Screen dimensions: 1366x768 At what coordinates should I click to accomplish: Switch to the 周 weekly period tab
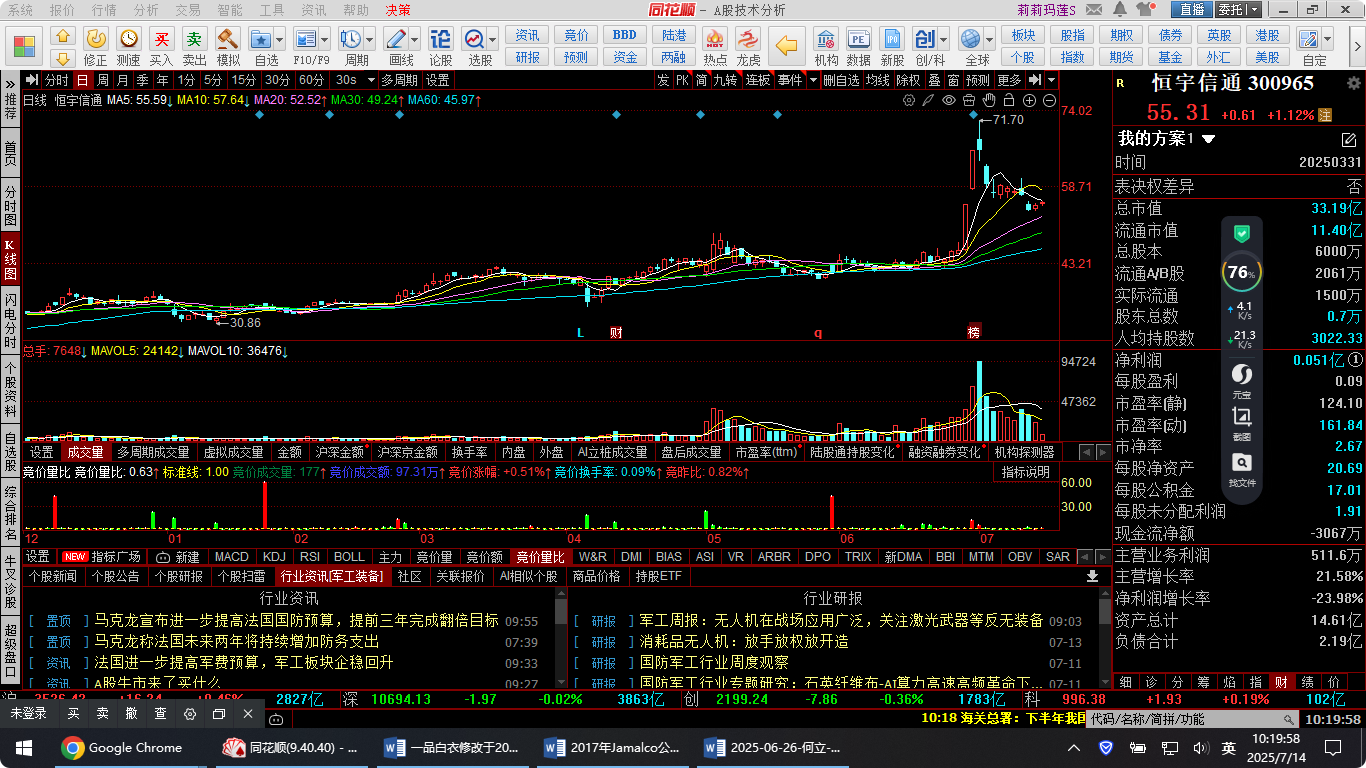103,80
